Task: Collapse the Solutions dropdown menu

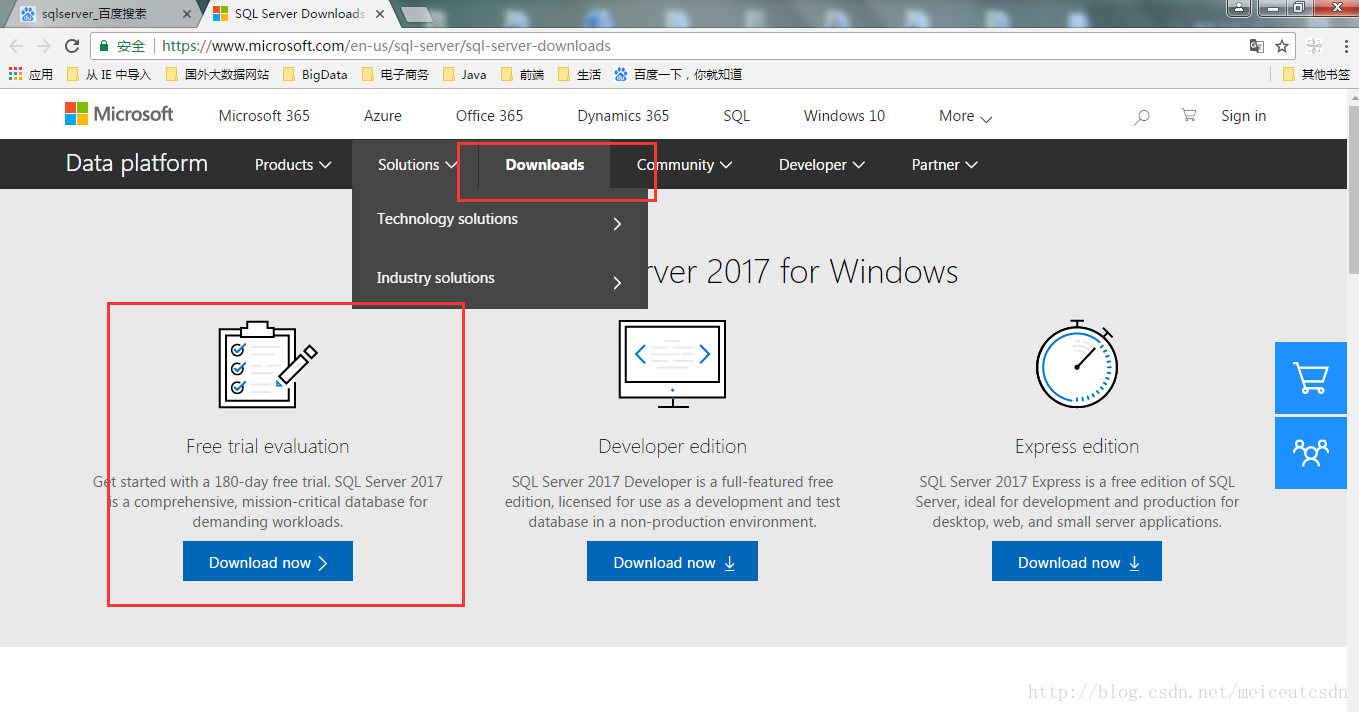Action: point(417,165)
